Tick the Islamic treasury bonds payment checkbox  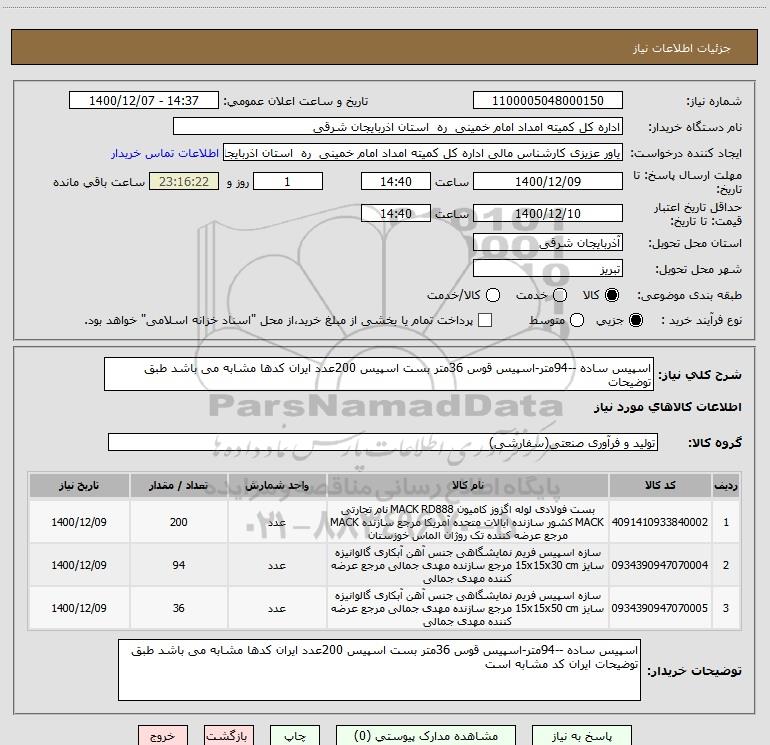coord(485,320)
